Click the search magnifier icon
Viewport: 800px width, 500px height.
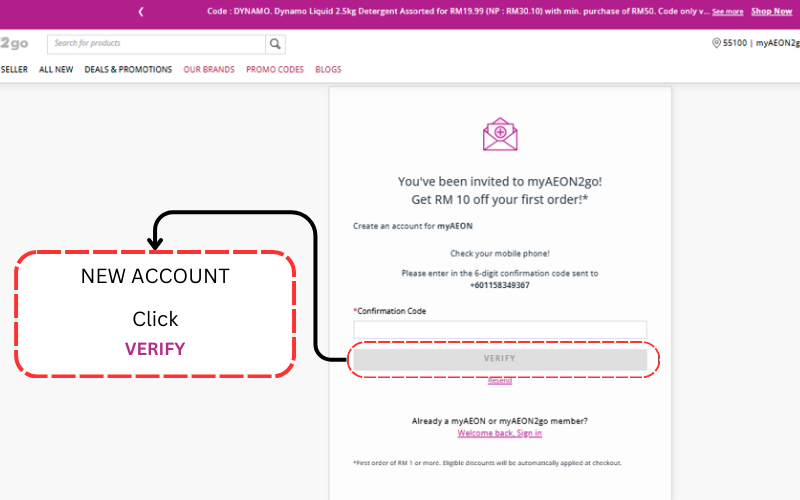pos(275,44)
